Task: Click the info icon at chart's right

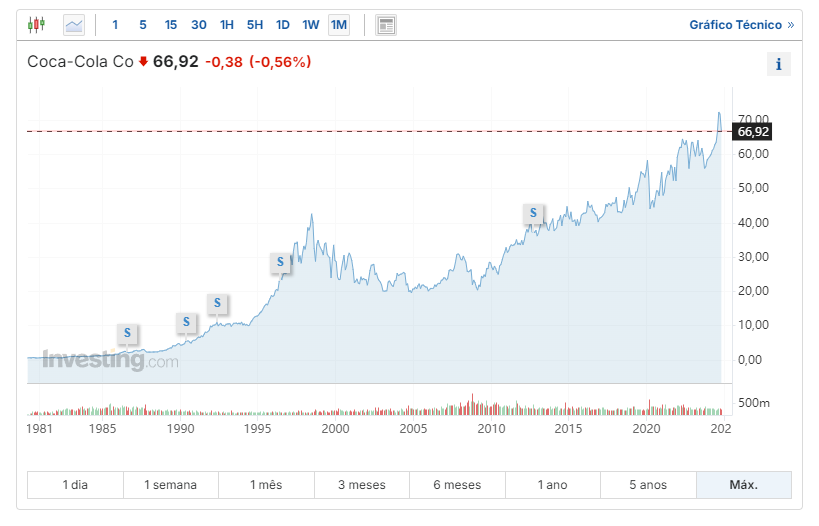Action: pos(779,65)
